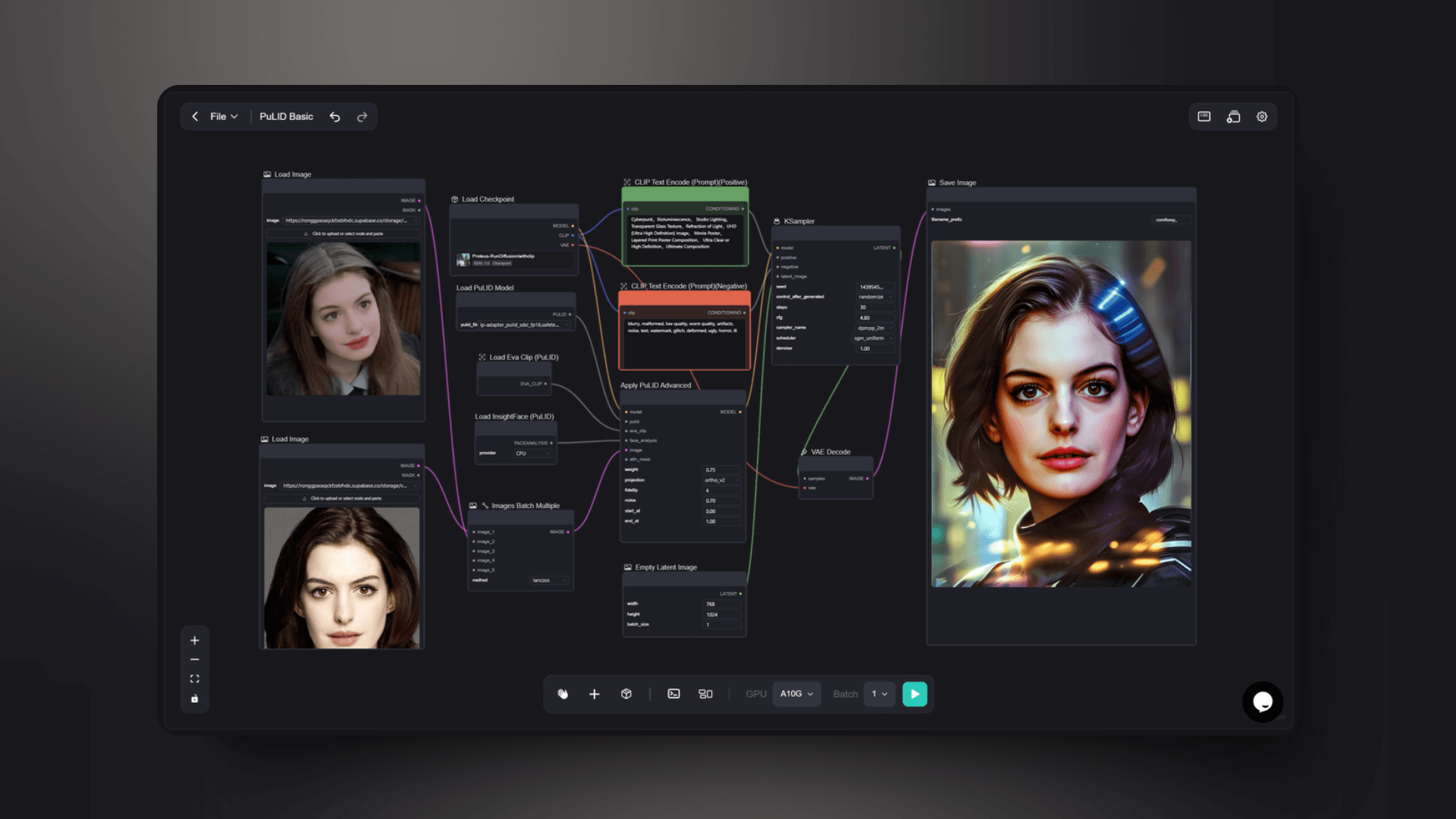Expand the GPU A10G dropdown
Image resolution: width=1456 pixels, height=819 pixels.
pos(797,694)
